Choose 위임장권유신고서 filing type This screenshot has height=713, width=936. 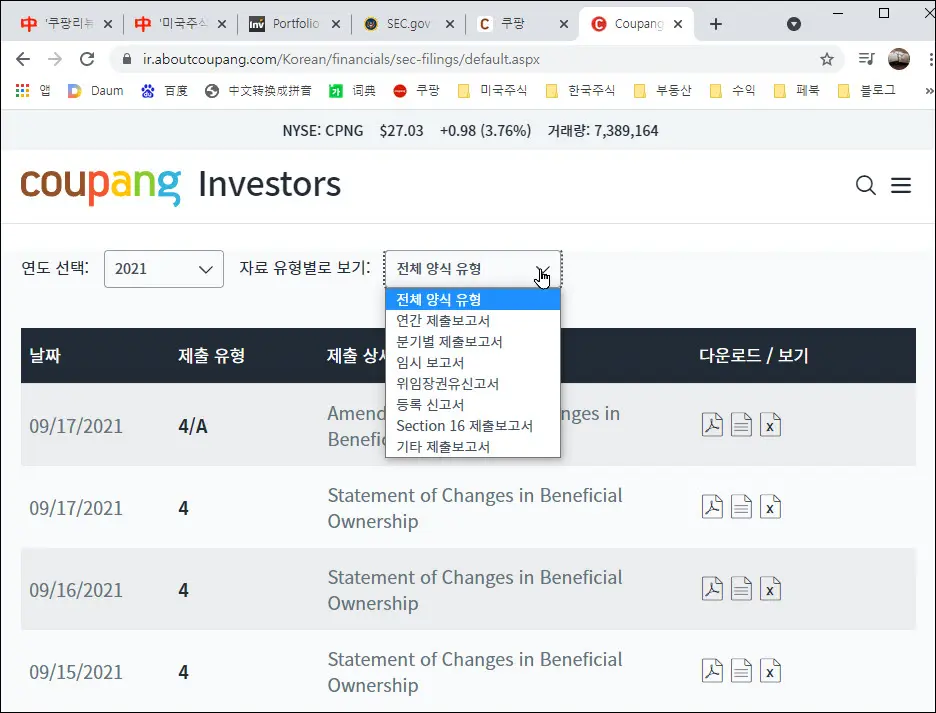pos(473,383)
